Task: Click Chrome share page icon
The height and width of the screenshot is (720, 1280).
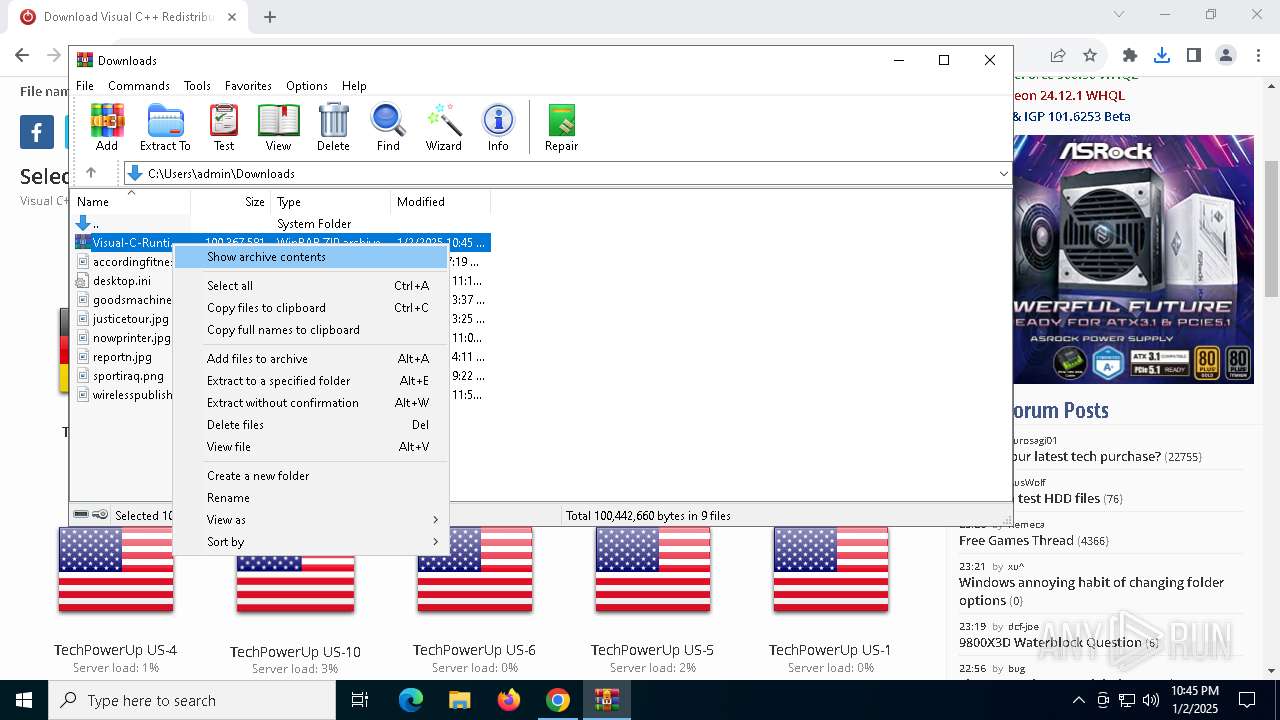Action: pos(1058,55)
